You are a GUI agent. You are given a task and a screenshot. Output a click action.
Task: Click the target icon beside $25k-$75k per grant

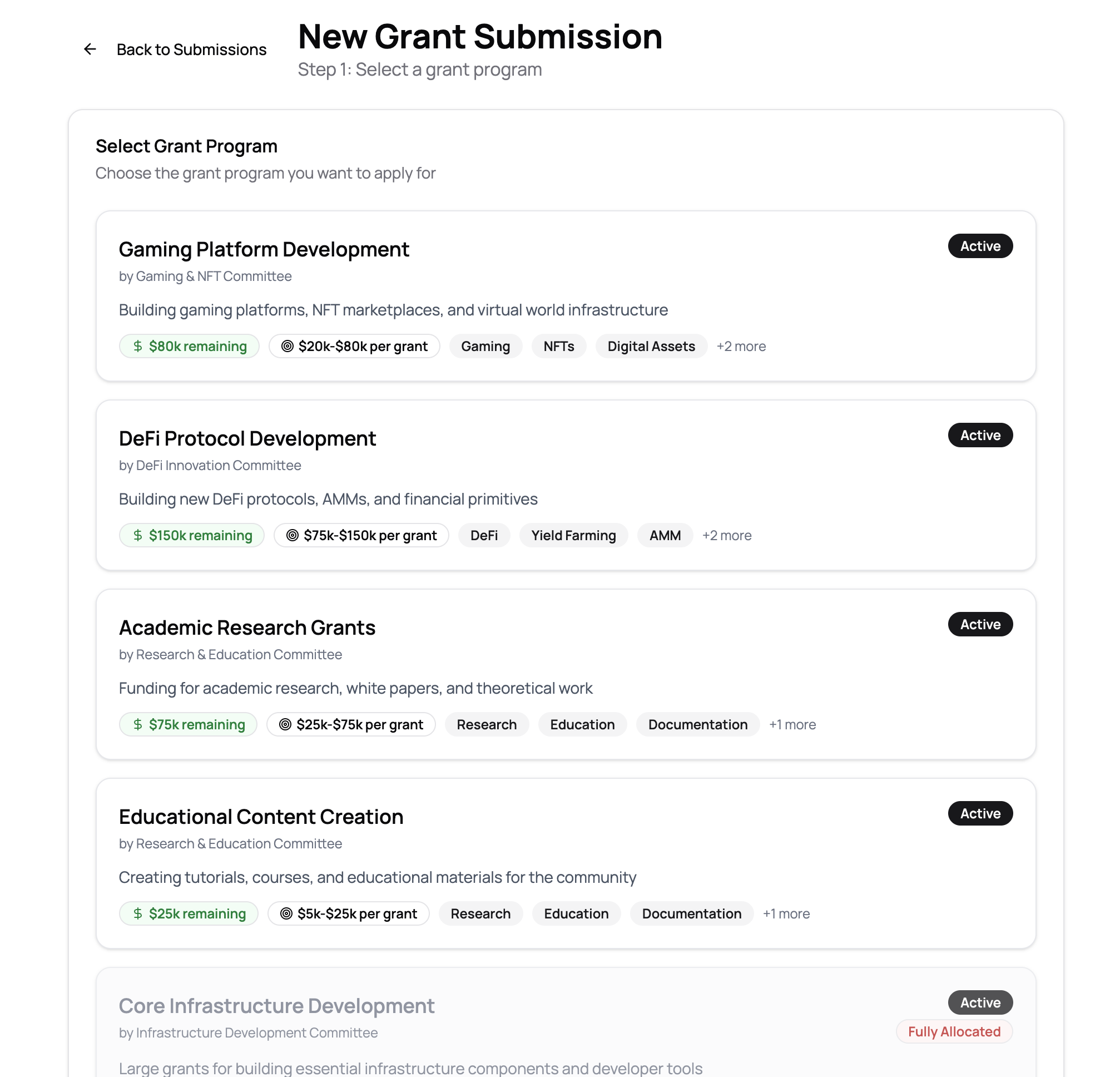click(284, 724)
